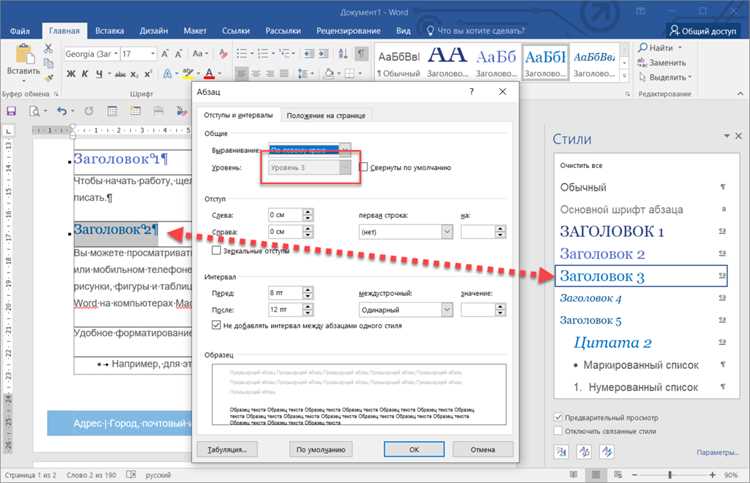Click the 'Общий доступ' share button

point(703,31)
